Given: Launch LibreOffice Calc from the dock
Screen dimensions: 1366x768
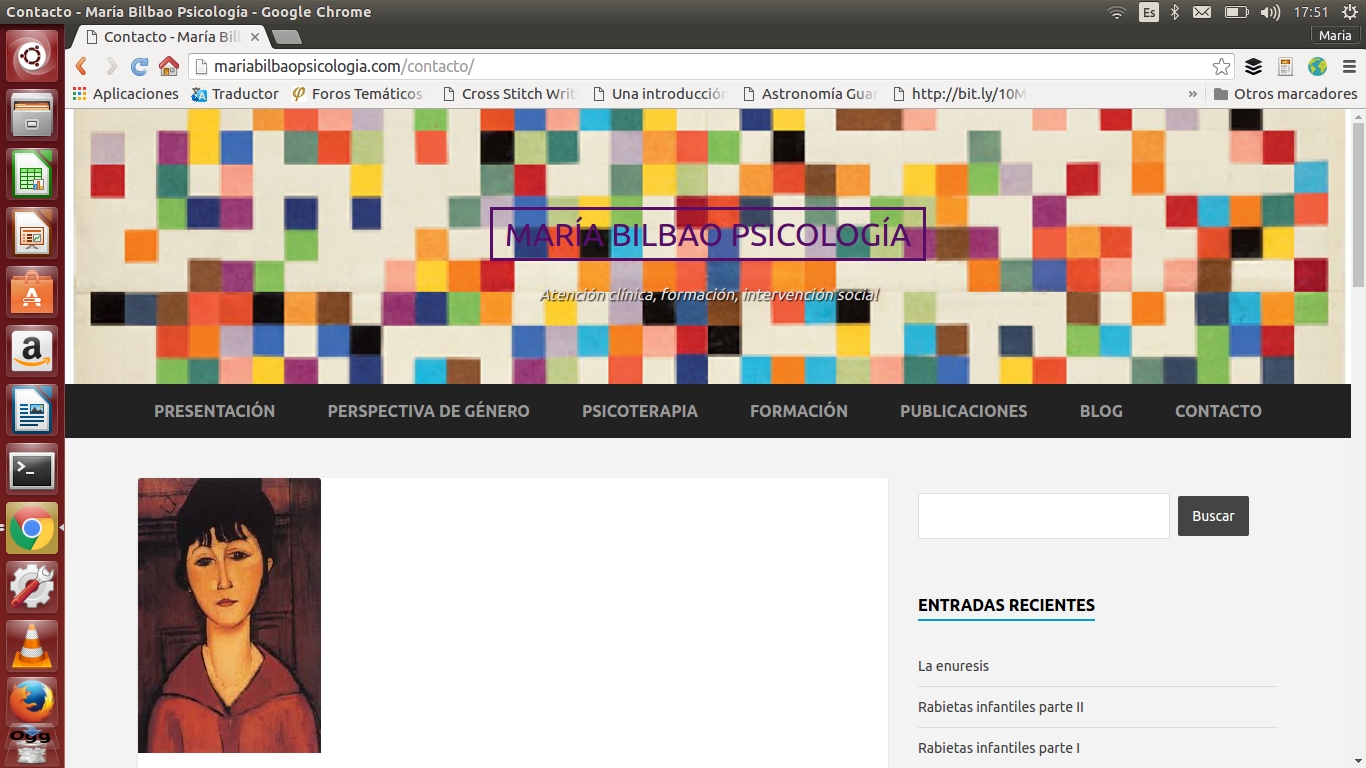Looking at the screenshot, I should (32, 175).
